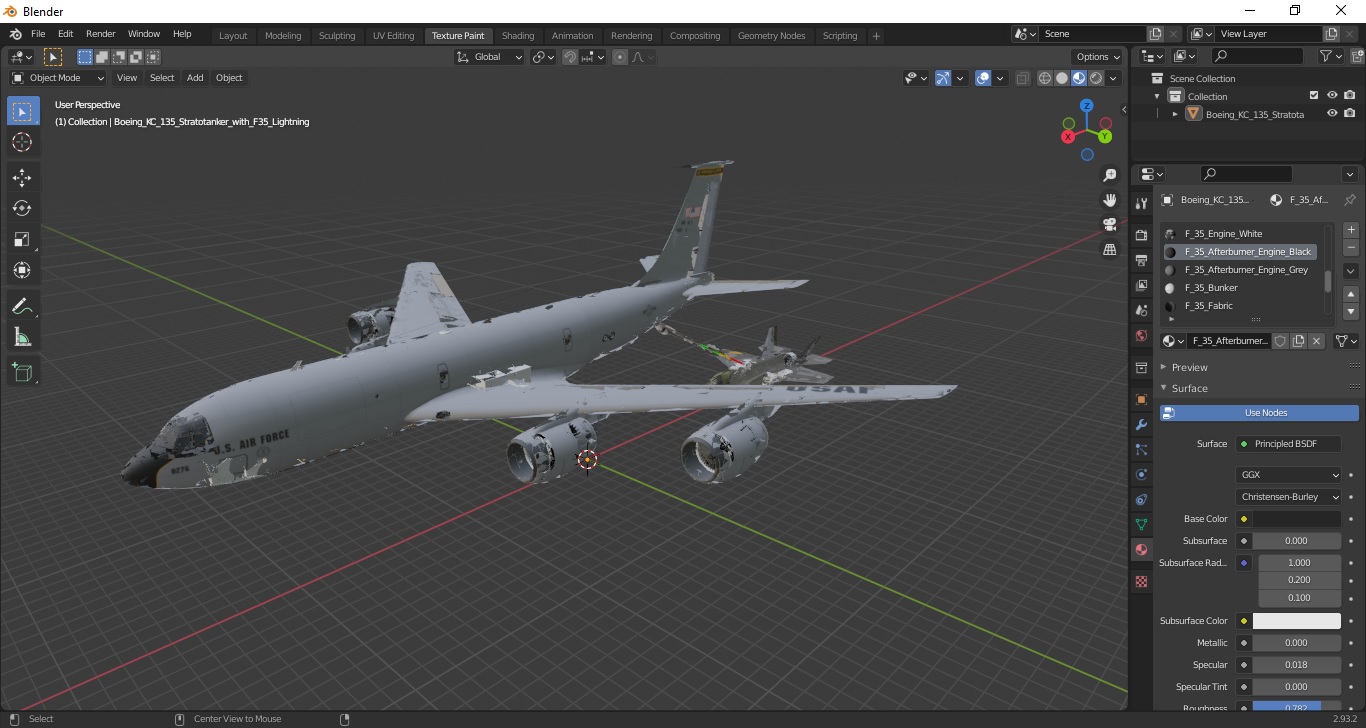Image resolution: width=1366 pixels, height=728 pixels.
Task: Disable Collection in renders camera icon
Action: pos(1350,96)
